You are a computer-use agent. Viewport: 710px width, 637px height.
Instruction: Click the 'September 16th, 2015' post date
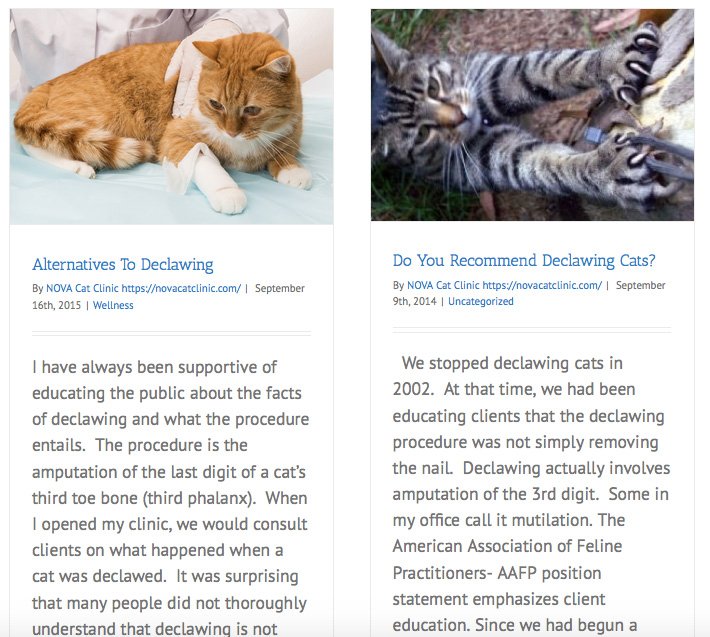(168, 297)
